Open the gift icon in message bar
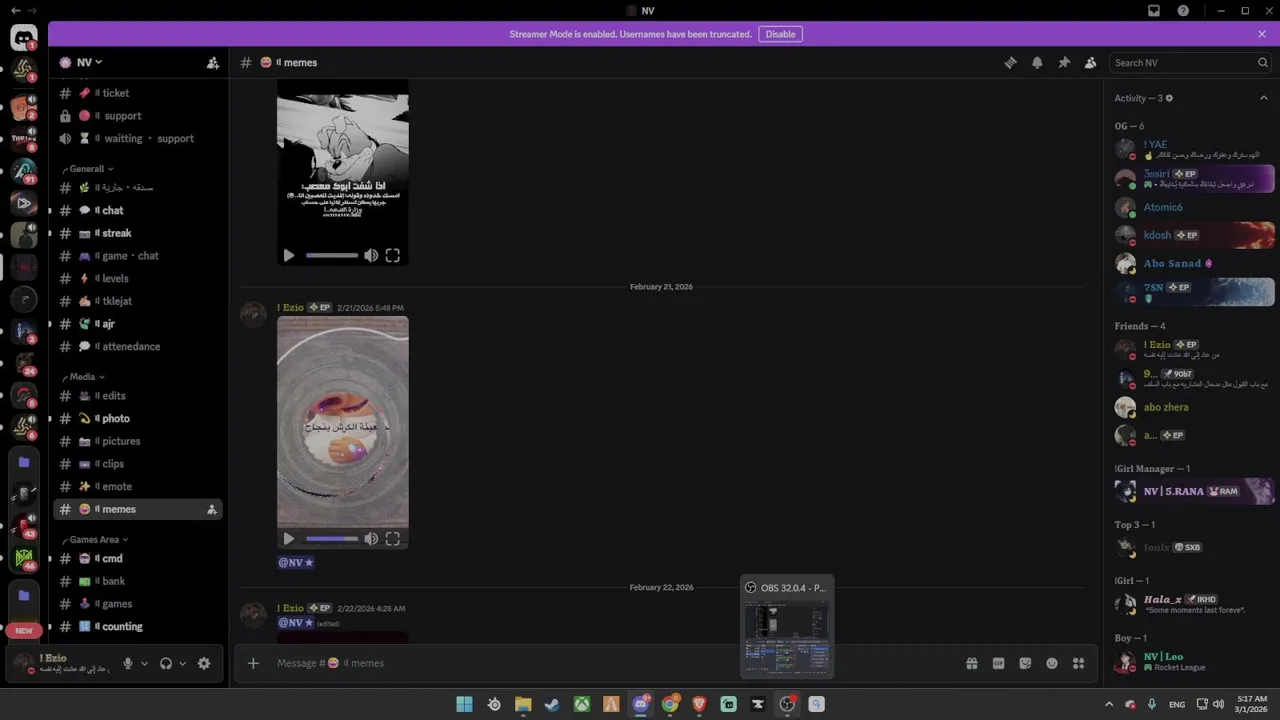 coord(971,663)
